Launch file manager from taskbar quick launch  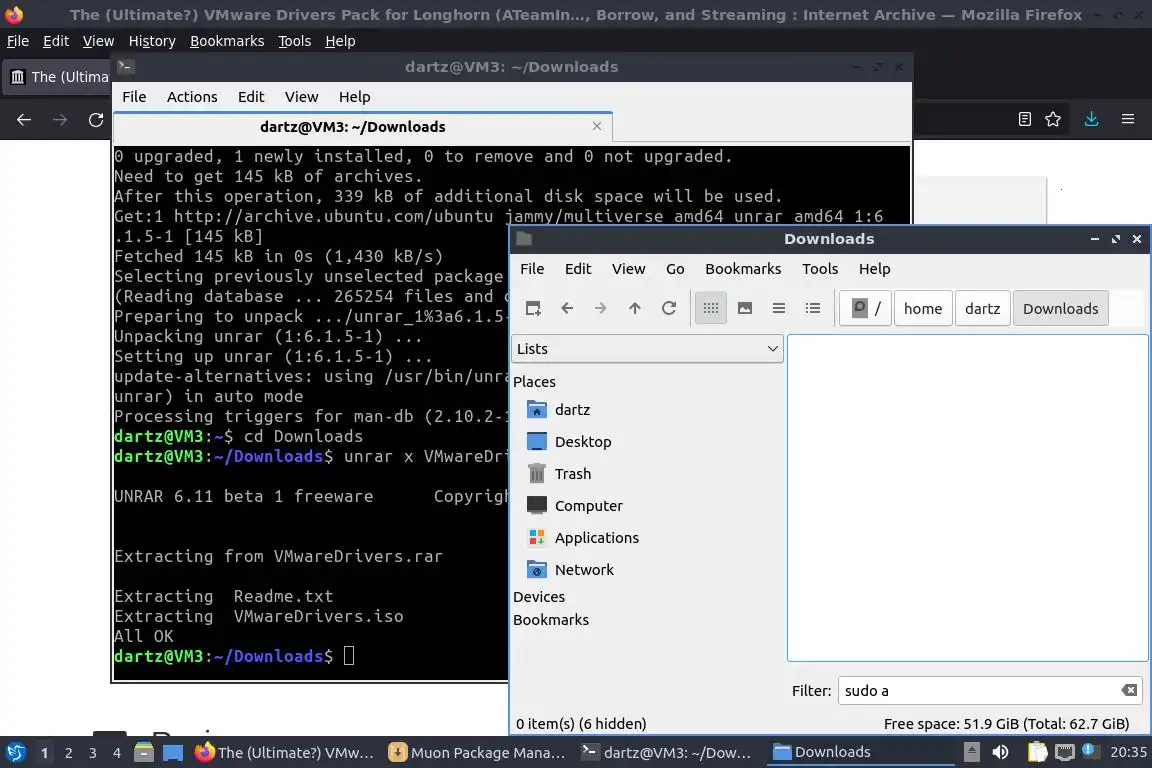144,753
